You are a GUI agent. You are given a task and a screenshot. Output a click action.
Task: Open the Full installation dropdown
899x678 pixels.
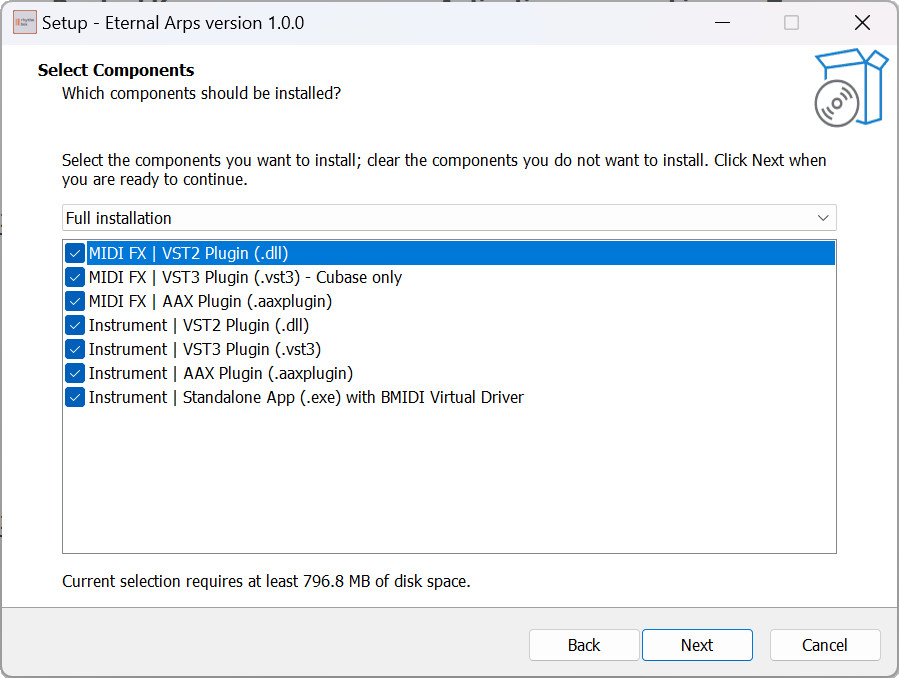(x=449, y=218)
